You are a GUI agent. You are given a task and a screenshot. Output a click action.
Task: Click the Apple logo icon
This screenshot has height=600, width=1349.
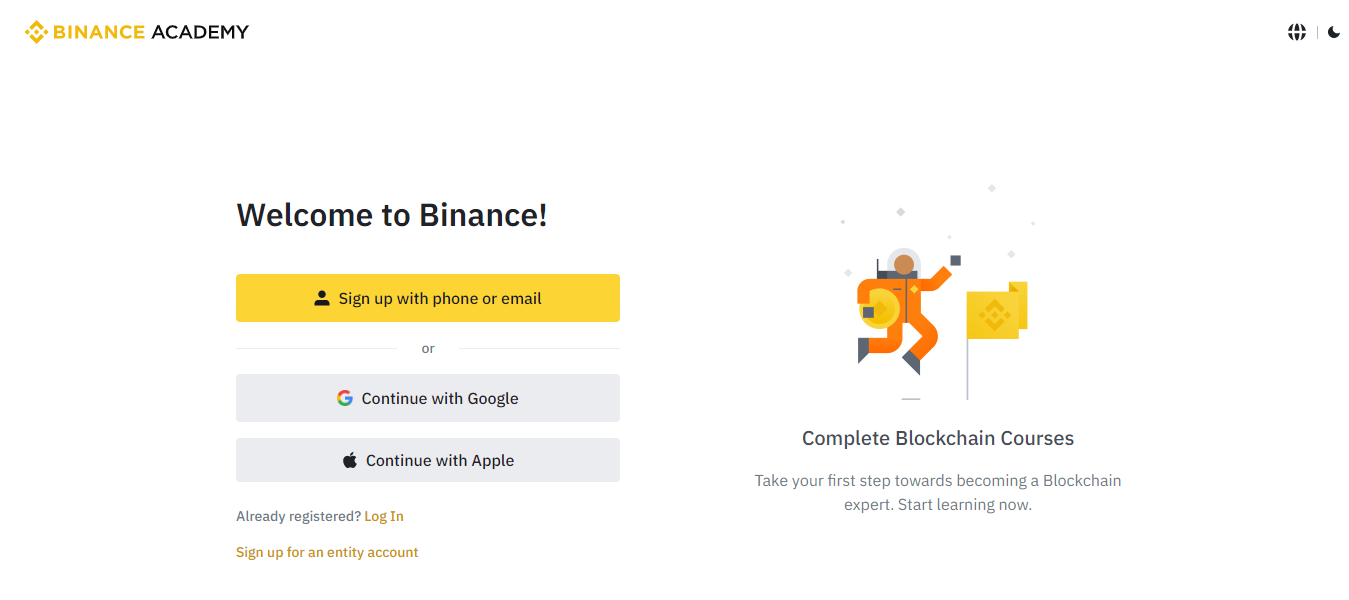click(350, 460)
